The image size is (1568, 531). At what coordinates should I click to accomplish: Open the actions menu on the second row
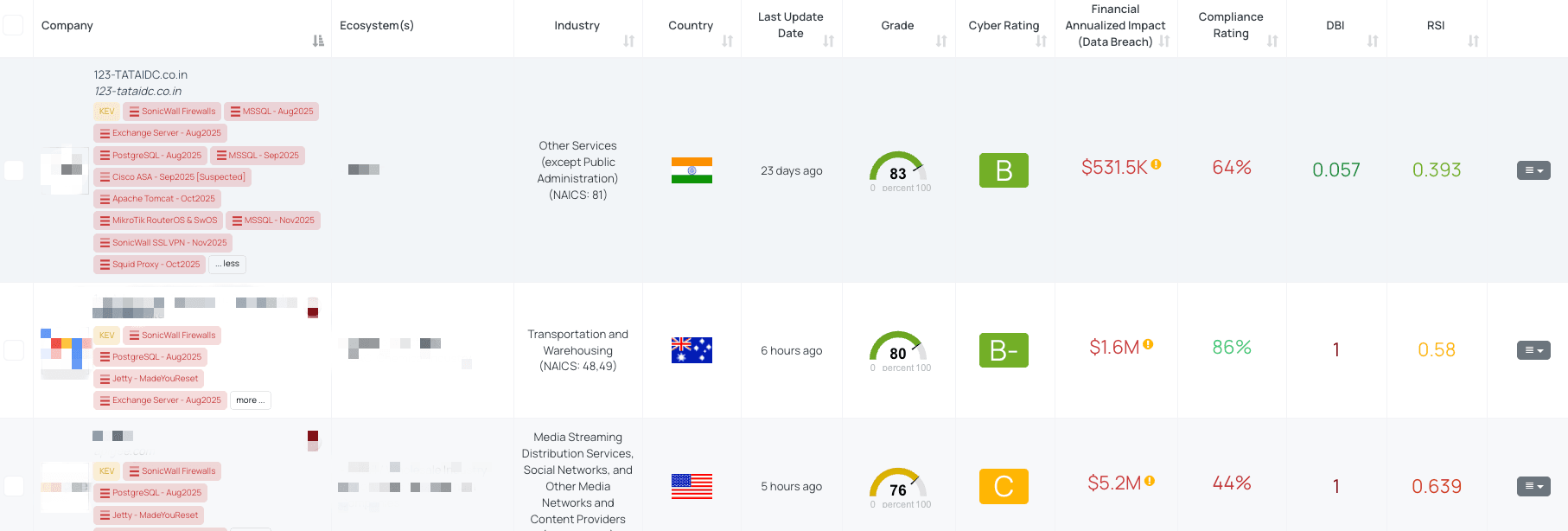[1533, 350]
